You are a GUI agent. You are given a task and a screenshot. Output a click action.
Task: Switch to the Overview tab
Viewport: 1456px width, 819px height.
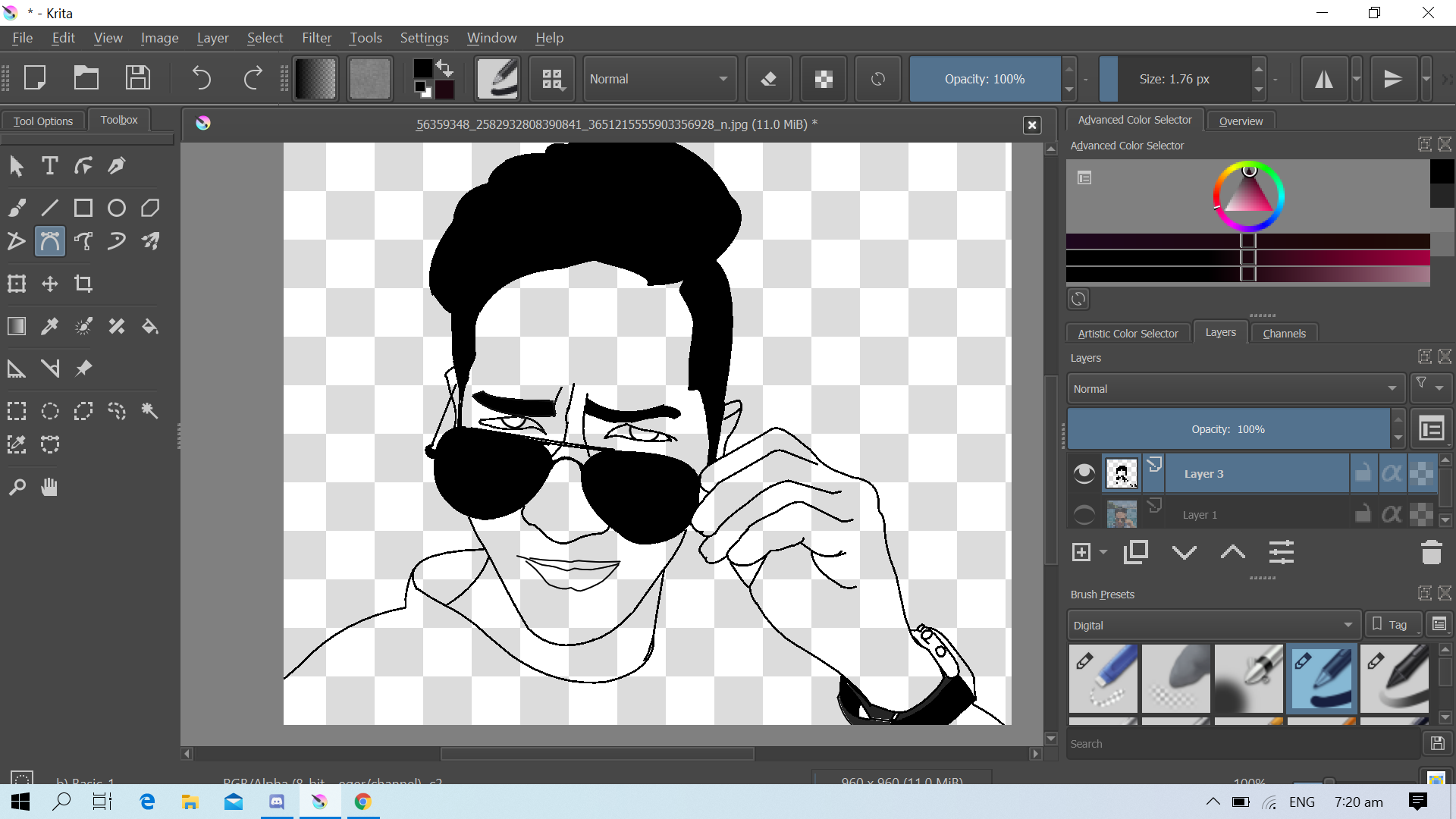point(1241,121)
